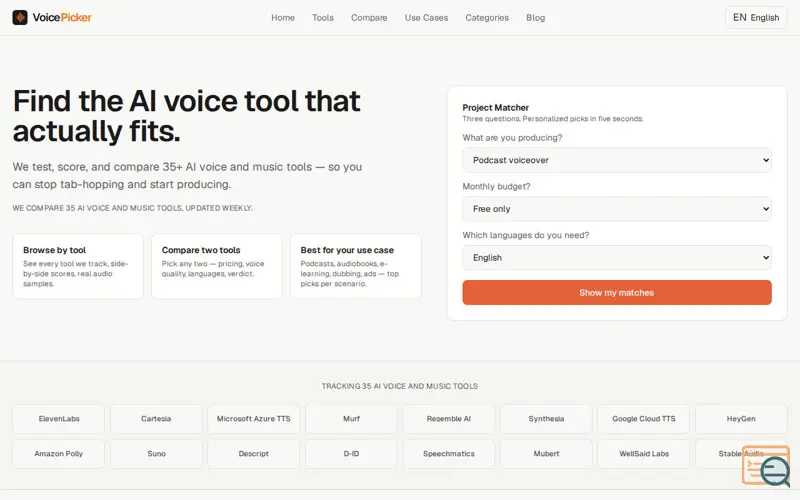Click the Show my matches button
Viewport: 800px width, 500px height.
coord(617,292)
